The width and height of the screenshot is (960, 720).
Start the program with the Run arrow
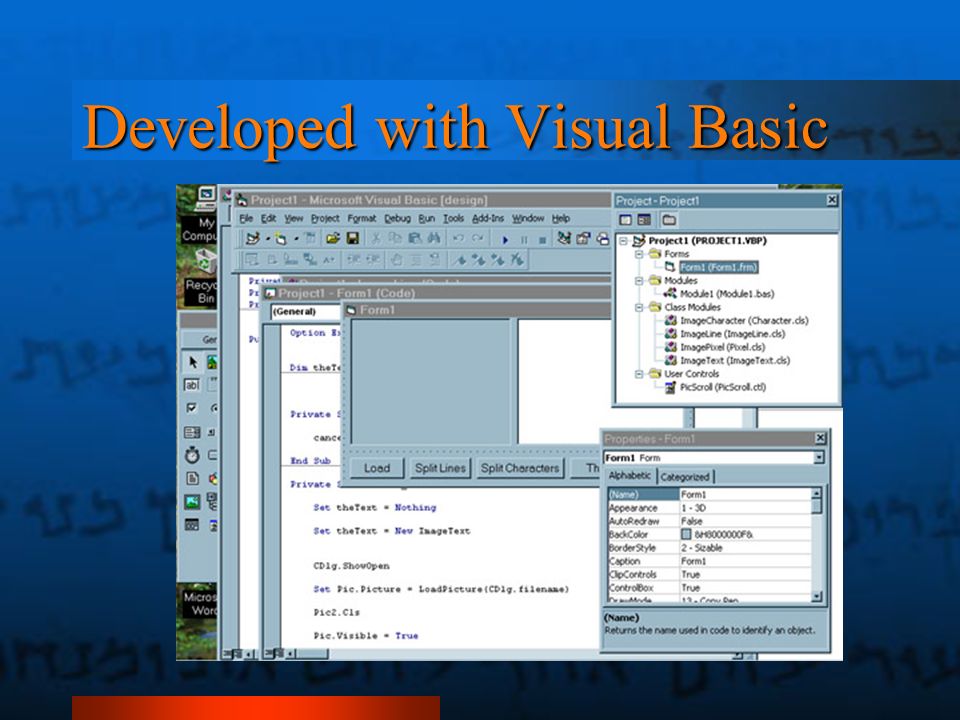[x=505, y=240]
